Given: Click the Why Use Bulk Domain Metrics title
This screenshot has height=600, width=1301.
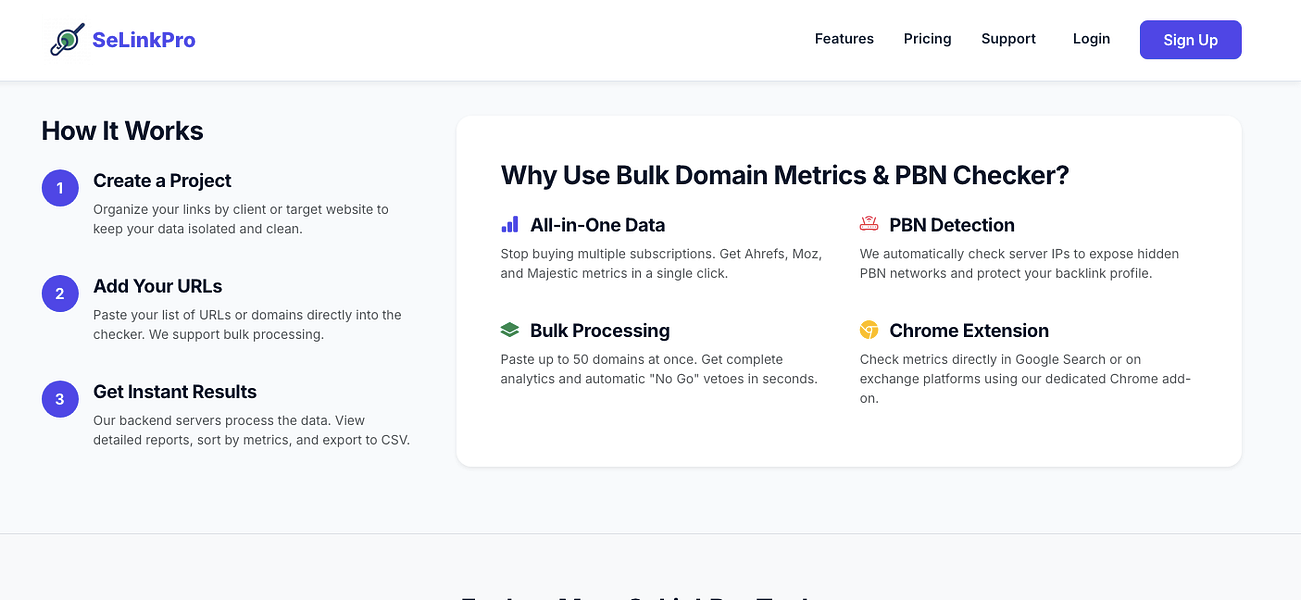Looking at the screenshot, I should tap(785, 175).
